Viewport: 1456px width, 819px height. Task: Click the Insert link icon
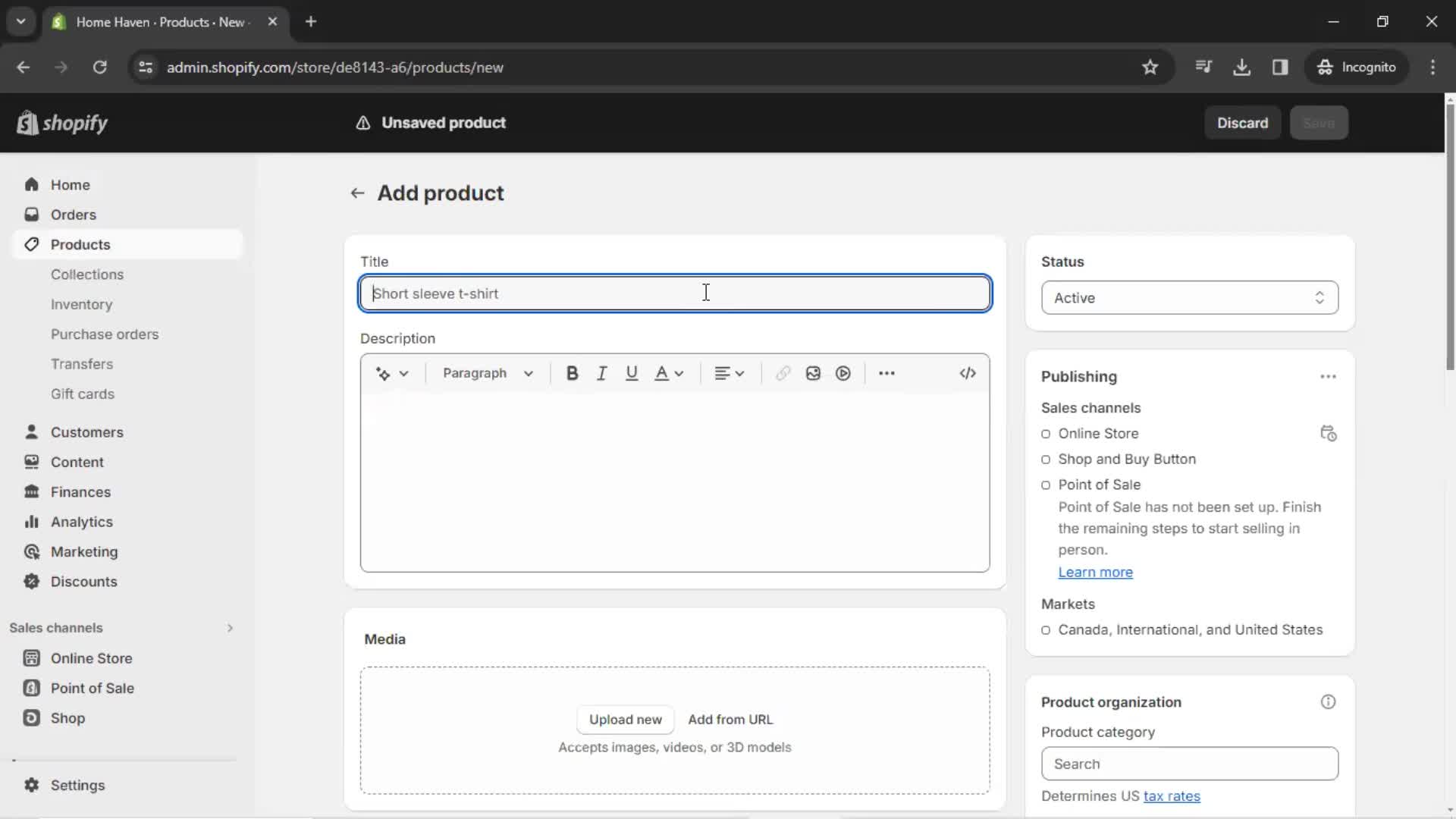(x=784, y=373)
